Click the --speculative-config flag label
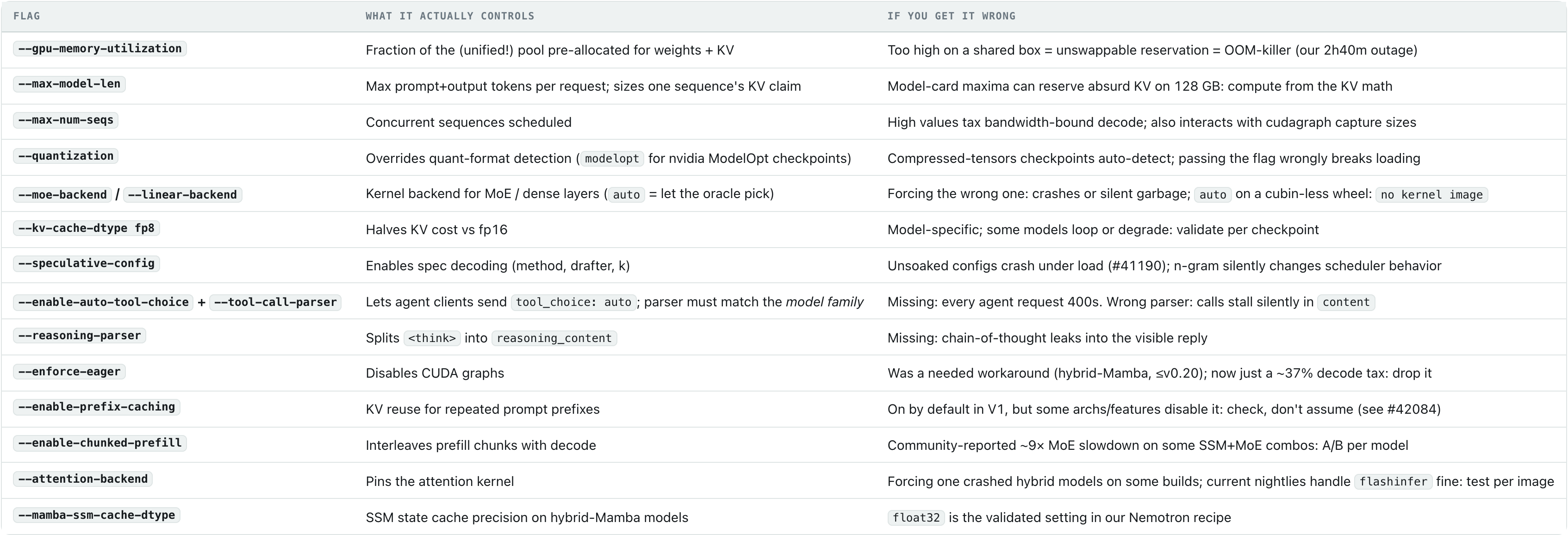Viewport: 1568px width, 535px height. point(87,263)
